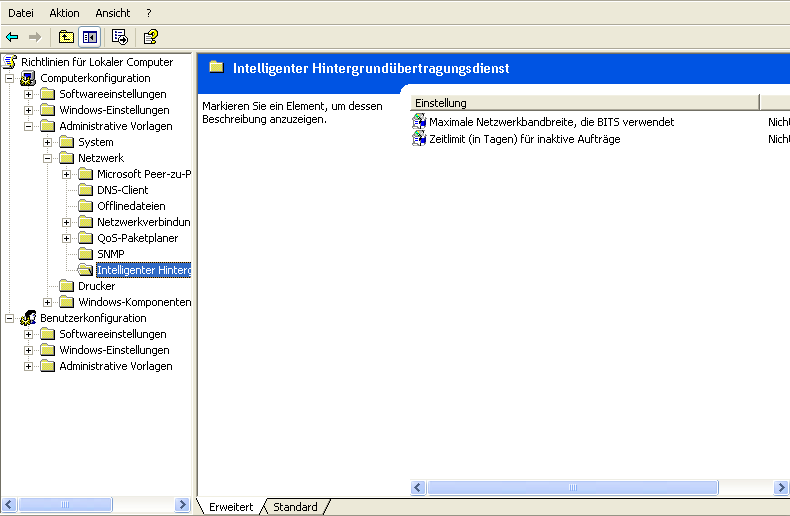The height and width of the screenshot is (516, 790).
Task: Sort by the Einstellung column header
Action: tap(584, 103)
